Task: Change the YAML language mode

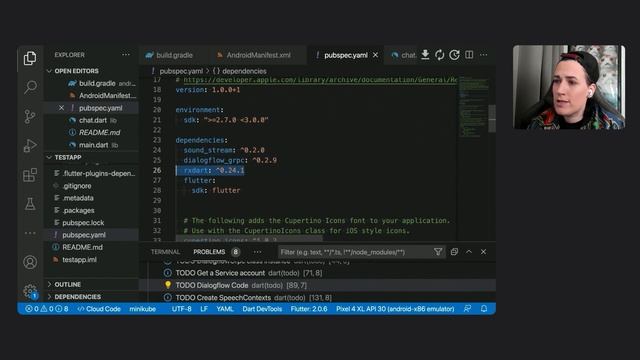Action: (225, 309)
